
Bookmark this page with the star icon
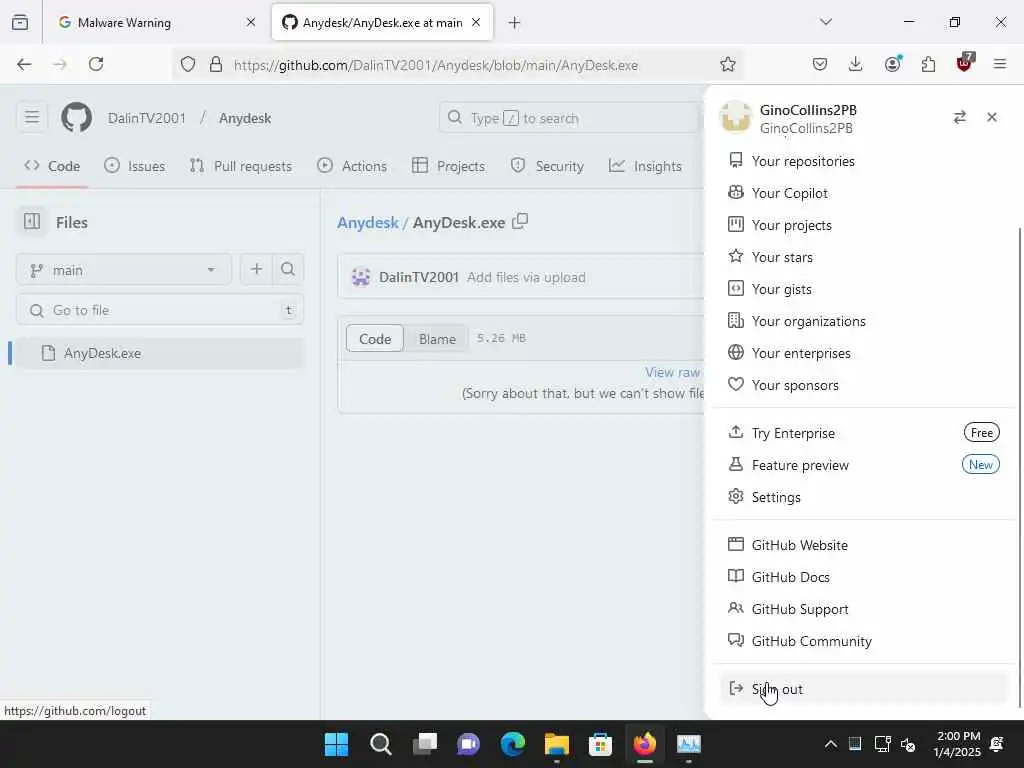(728, 65)
